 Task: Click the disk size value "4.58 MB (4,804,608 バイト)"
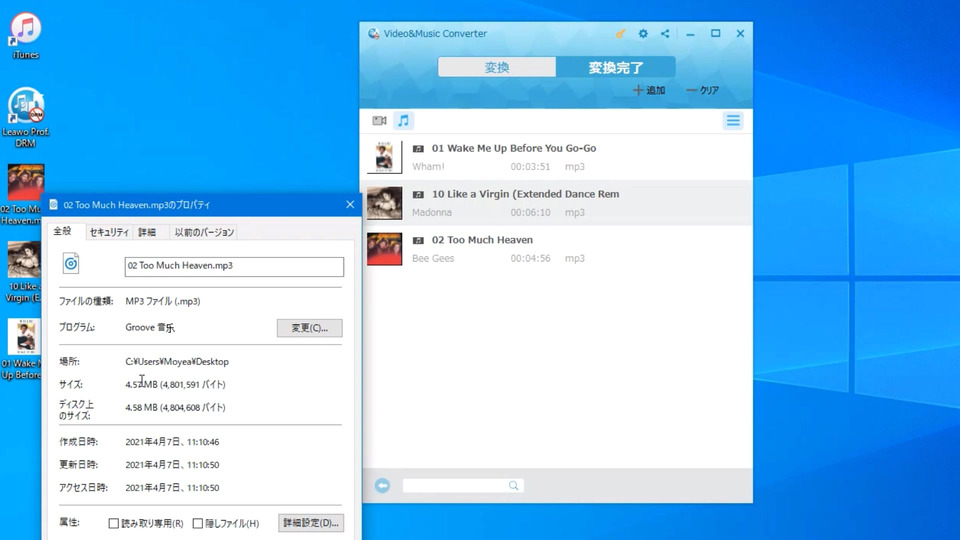click(175, 407)
